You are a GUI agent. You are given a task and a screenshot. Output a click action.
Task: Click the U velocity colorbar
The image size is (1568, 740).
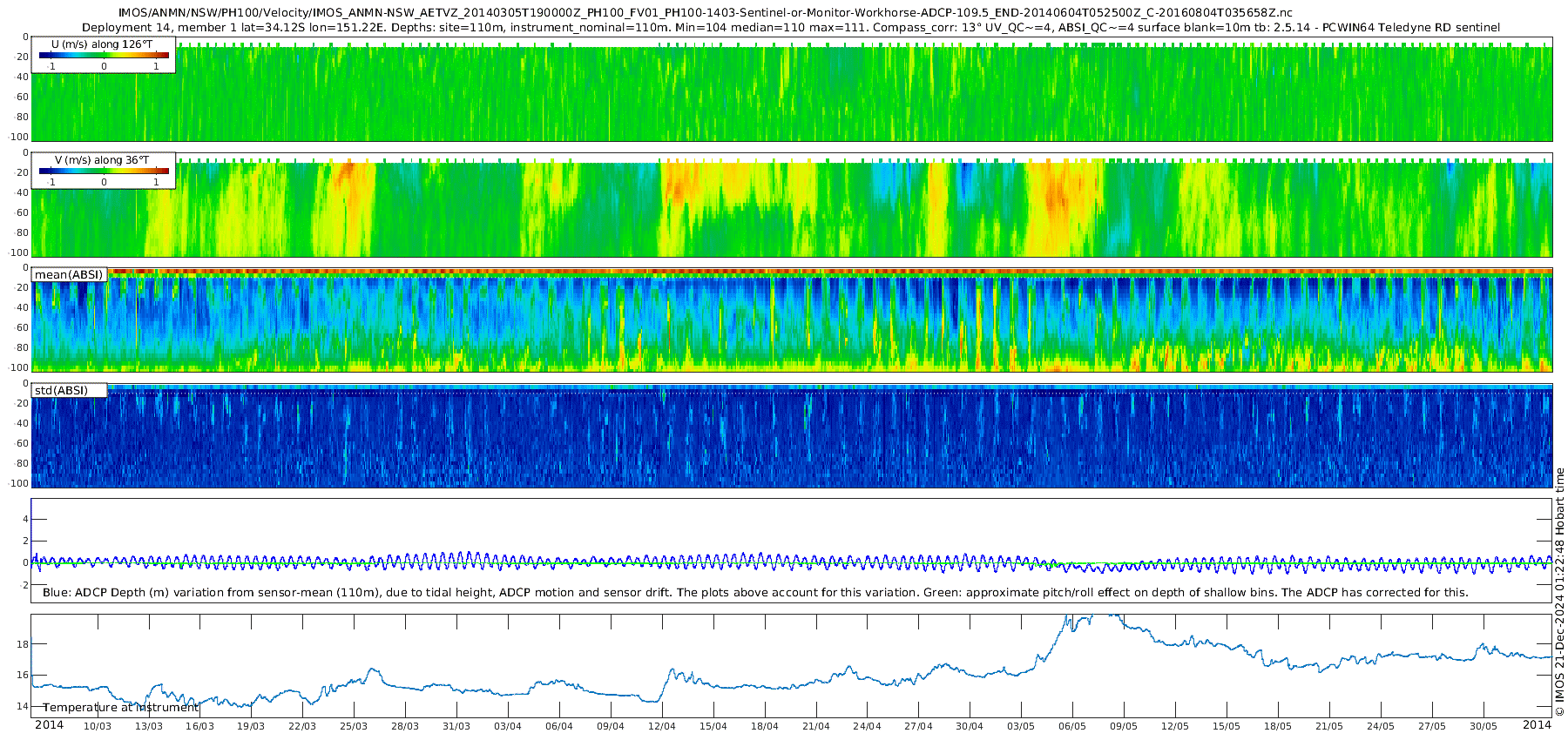click(104, 55)
